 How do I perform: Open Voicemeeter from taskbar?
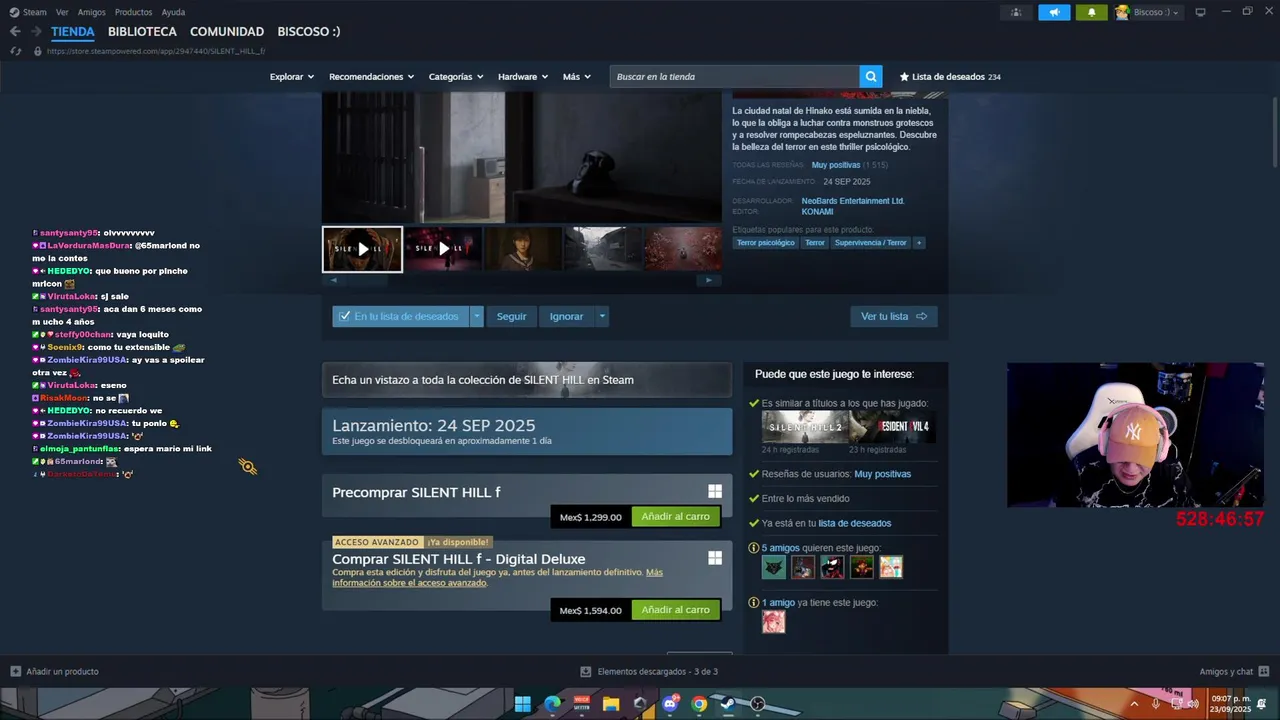click(581, 704)
